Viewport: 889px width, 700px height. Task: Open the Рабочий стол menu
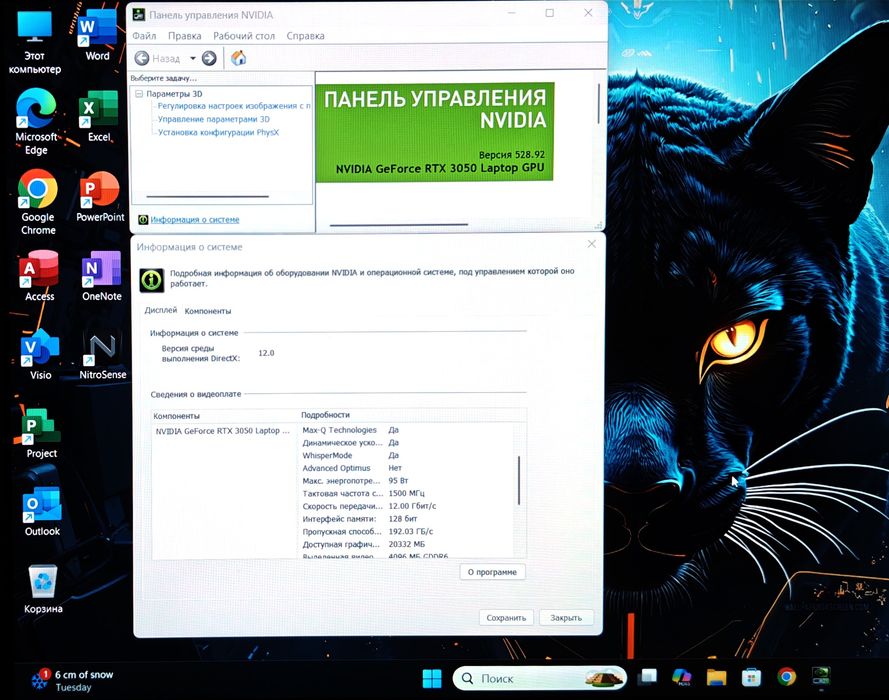pyautogui.click(x=244, y=36)
